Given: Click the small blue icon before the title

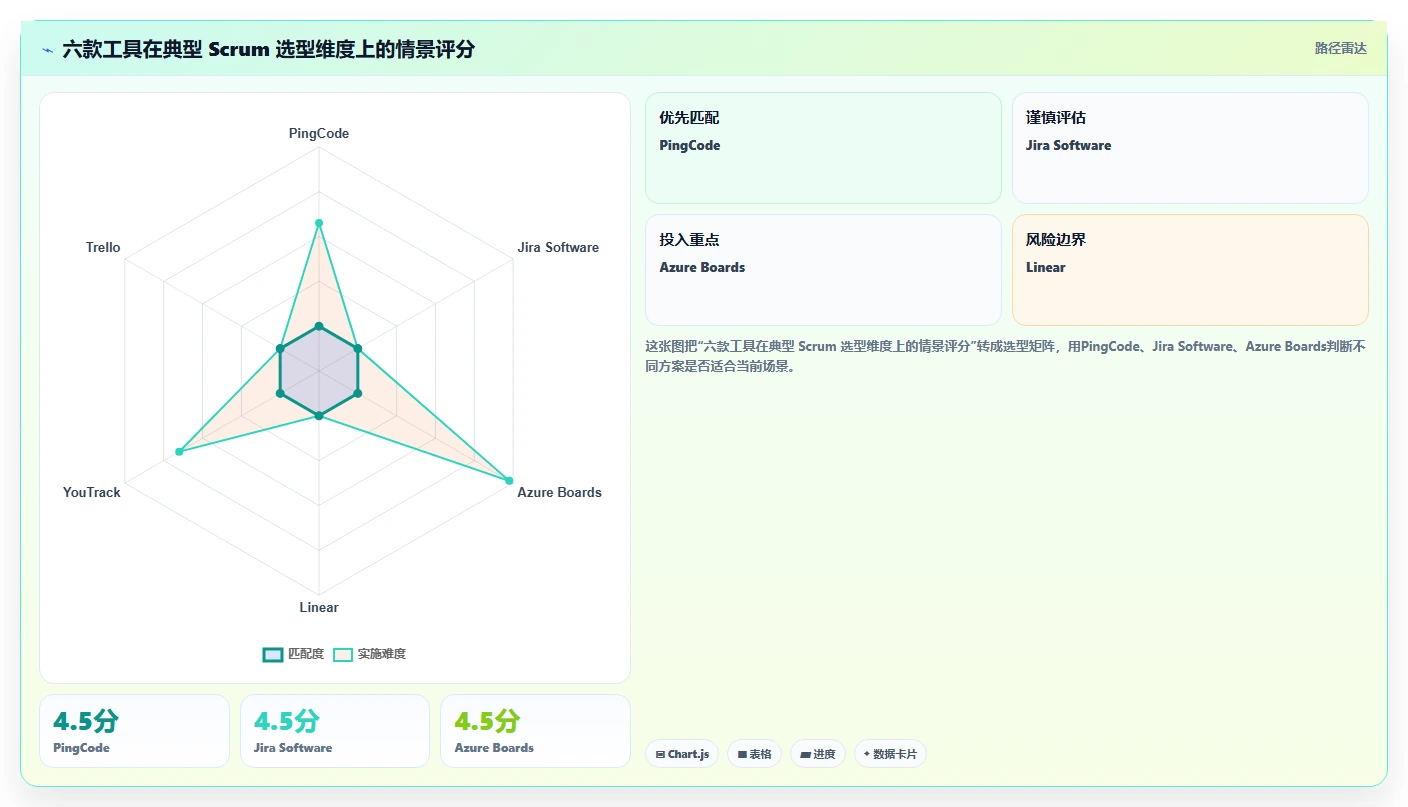Looking at the screenshot, I should [47, 49].
